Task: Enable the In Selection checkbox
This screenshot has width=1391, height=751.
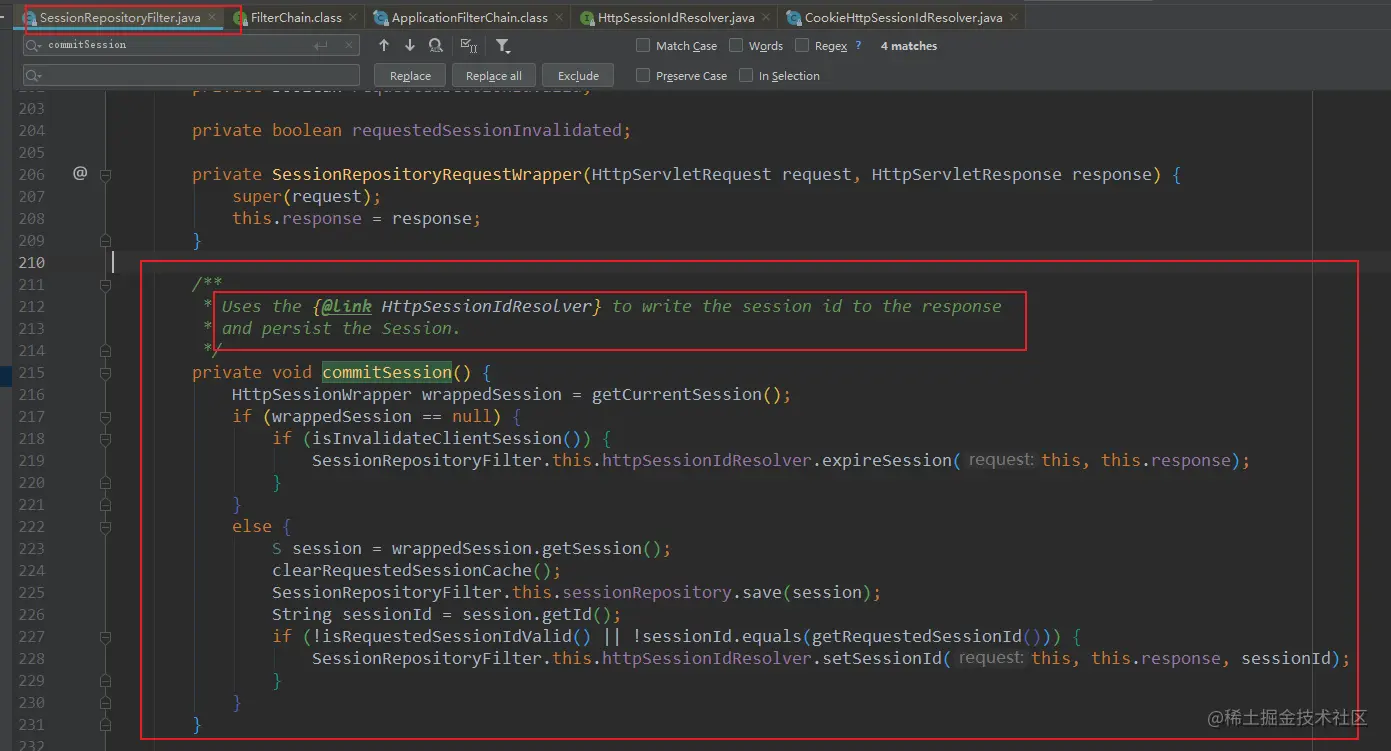Action: pyautogui.click(x=746, y=75)
